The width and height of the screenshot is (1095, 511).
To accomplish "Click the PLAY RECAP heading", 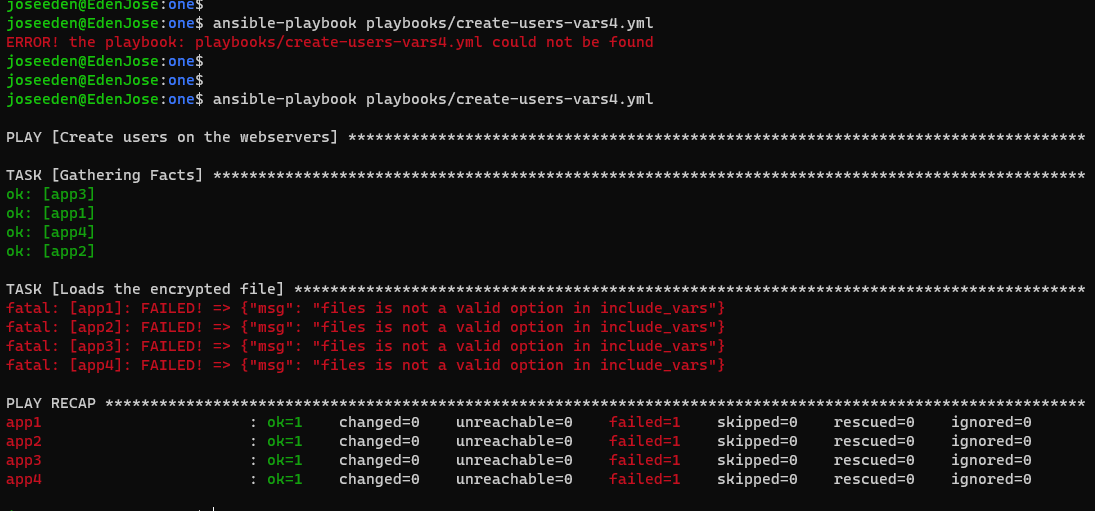I will click(x=55, y=403).
